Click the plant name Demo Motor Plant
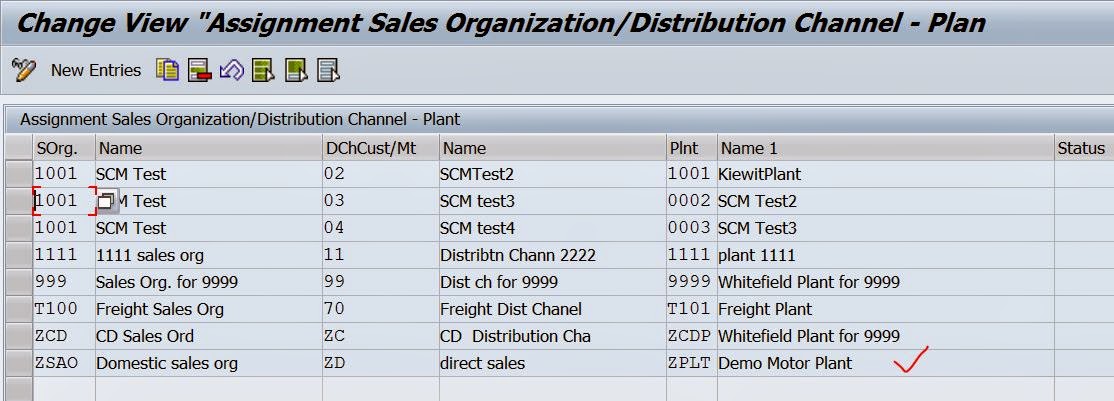Viewport: 1114px width, 401px height. coord(785,363)
